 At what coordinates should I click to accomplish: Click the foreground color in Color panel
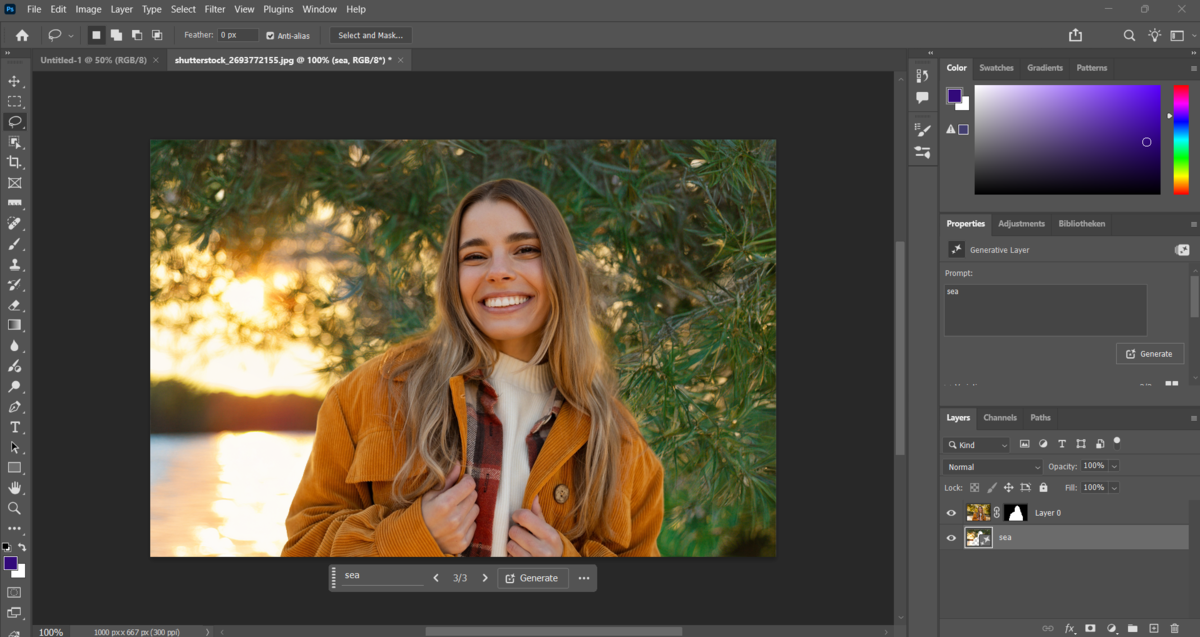[x=954, y=96]
